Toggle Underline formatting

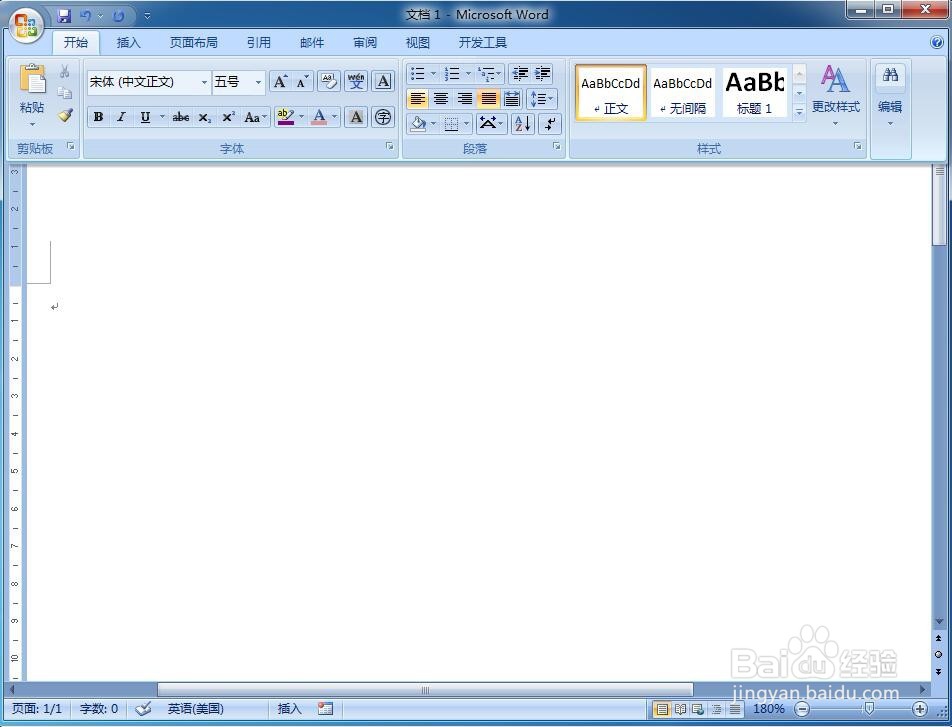[145, 117]
